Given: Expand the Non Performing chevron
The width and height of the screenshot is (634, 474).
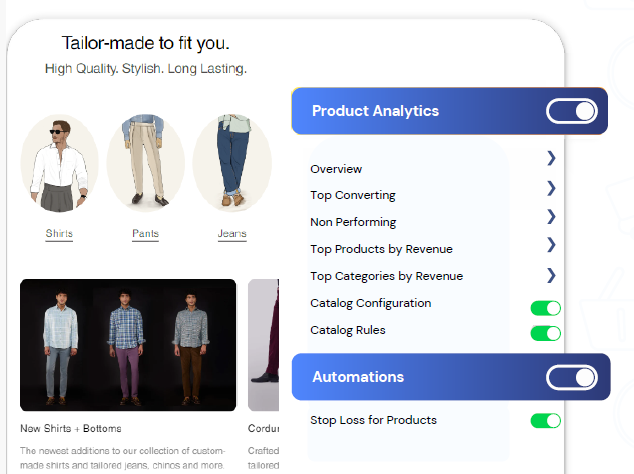Looking at the screenshot, I should pyautogui.click(x=551, y=216).
